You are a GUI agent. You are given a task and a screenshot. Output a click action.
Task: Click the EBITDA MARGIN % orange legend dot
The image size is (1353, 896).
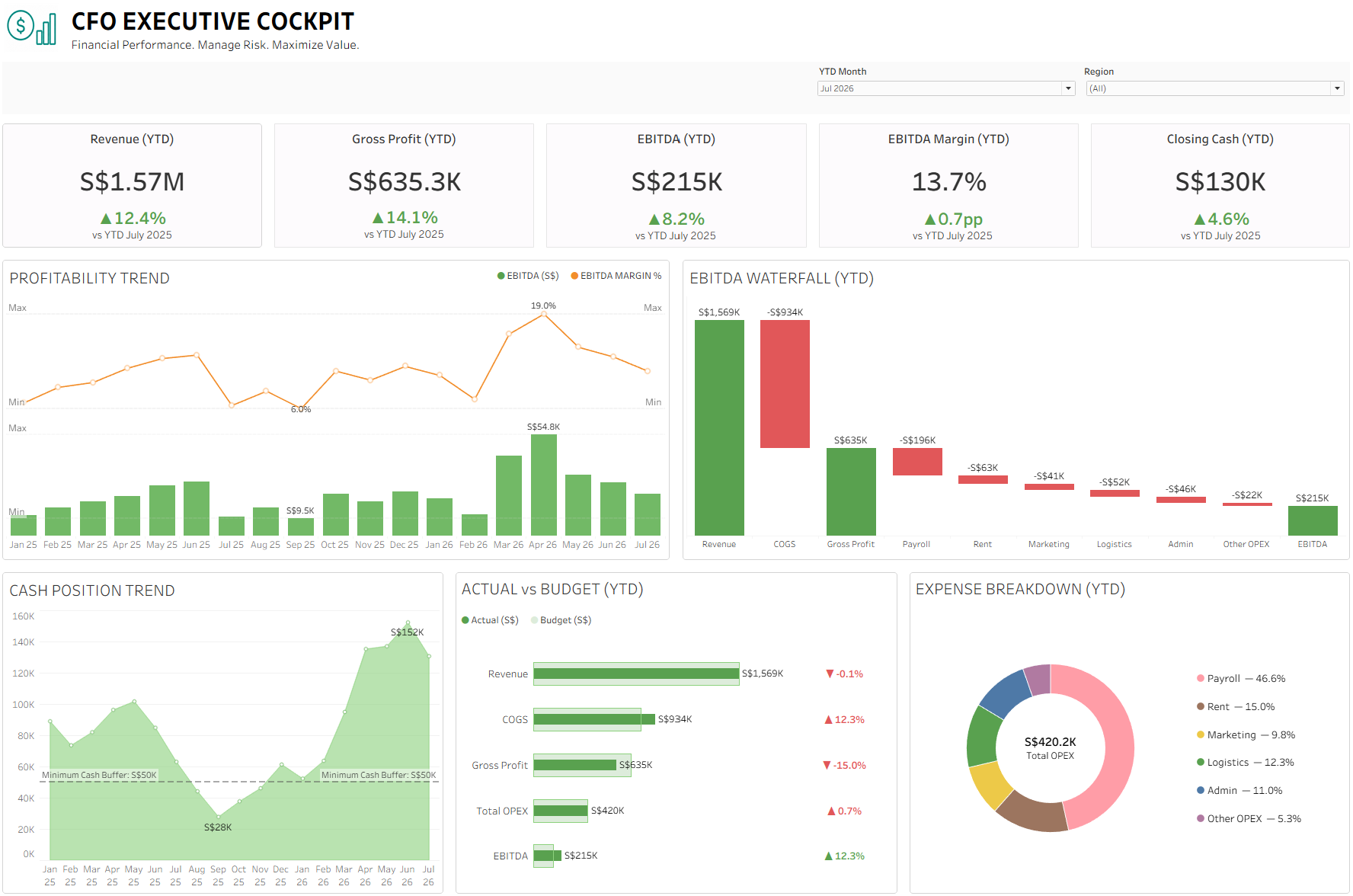574,276
